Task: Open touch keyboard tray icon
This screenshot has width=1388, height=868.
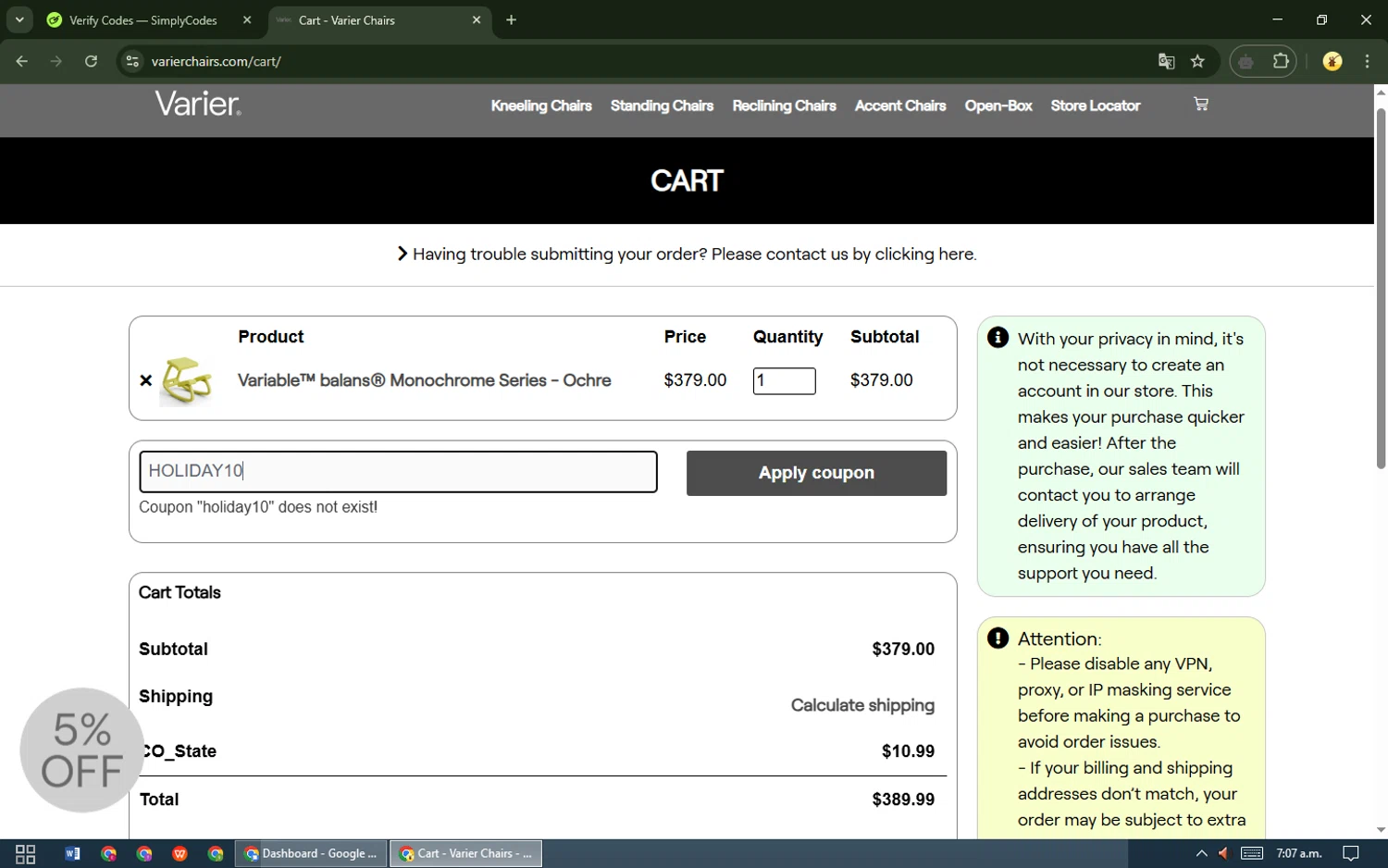Action: coord(1252,853)
